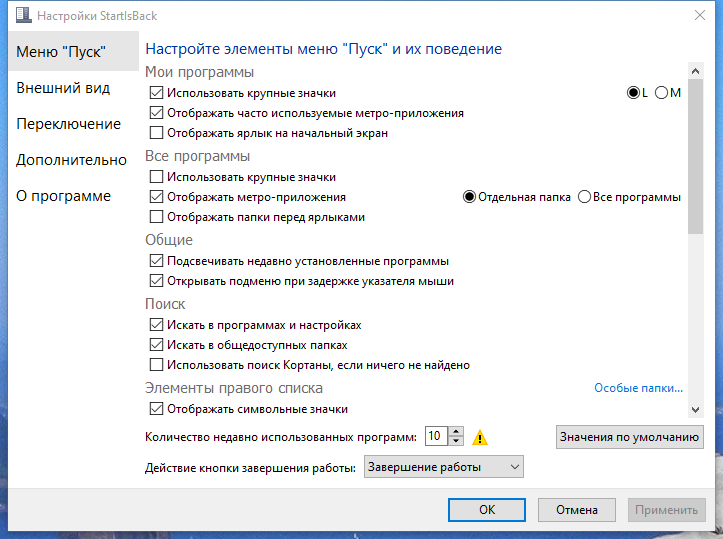Toggle Подсвечивать недавно установленные программы

click(x=156, y=261)
